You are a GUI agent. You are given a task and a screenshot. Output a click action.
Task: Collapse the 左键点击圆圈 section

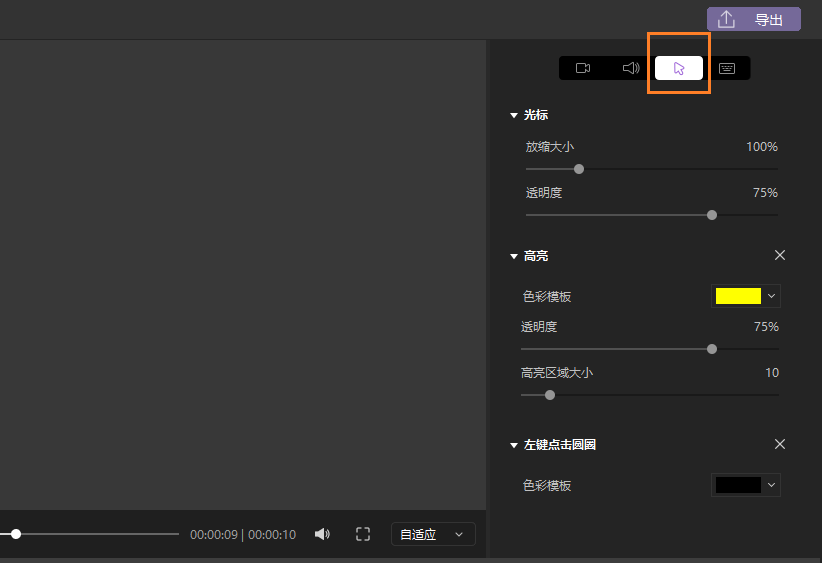point(514,445)
